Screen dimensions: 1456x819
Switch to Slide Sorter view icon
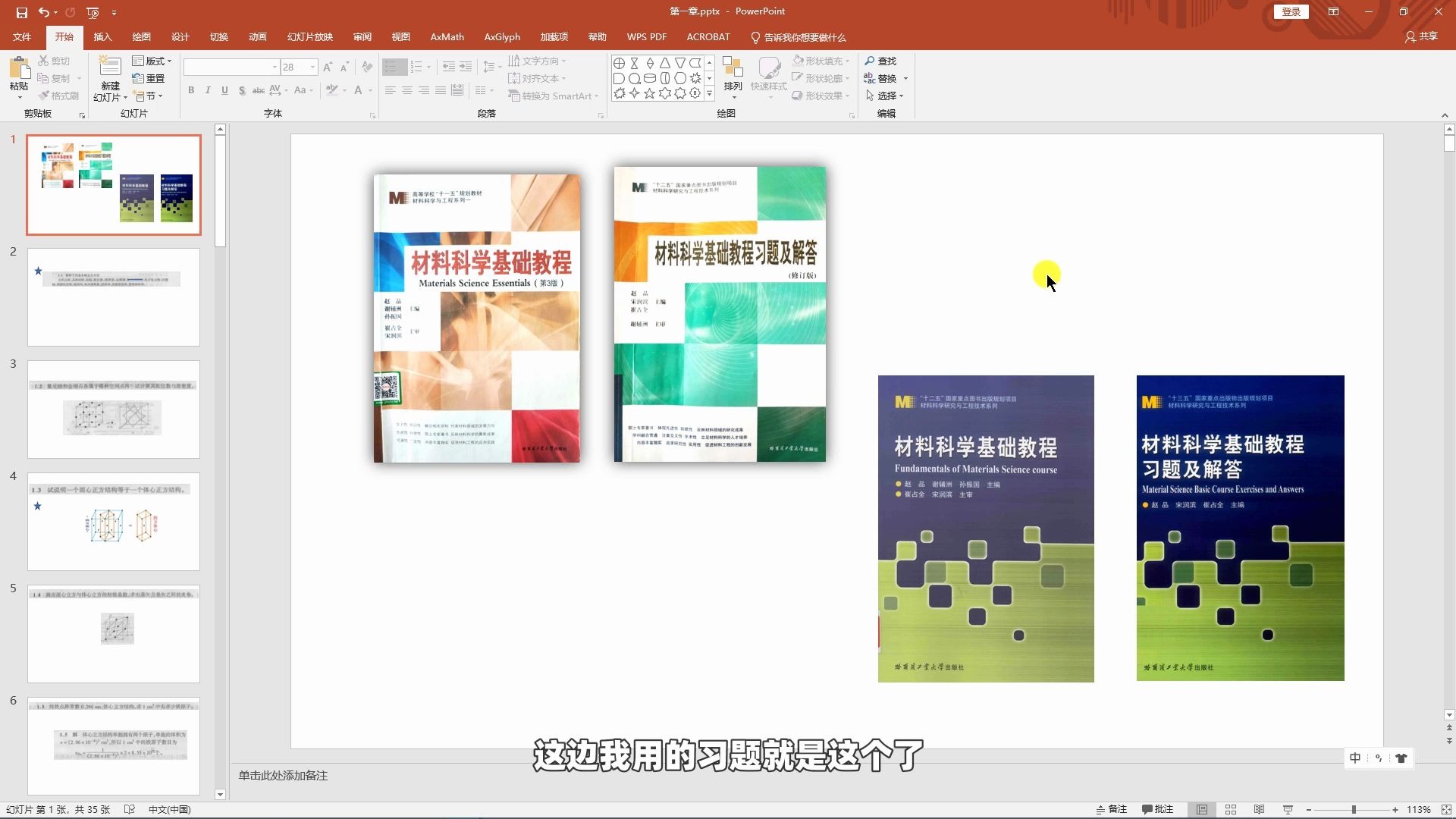[1231, 809]
